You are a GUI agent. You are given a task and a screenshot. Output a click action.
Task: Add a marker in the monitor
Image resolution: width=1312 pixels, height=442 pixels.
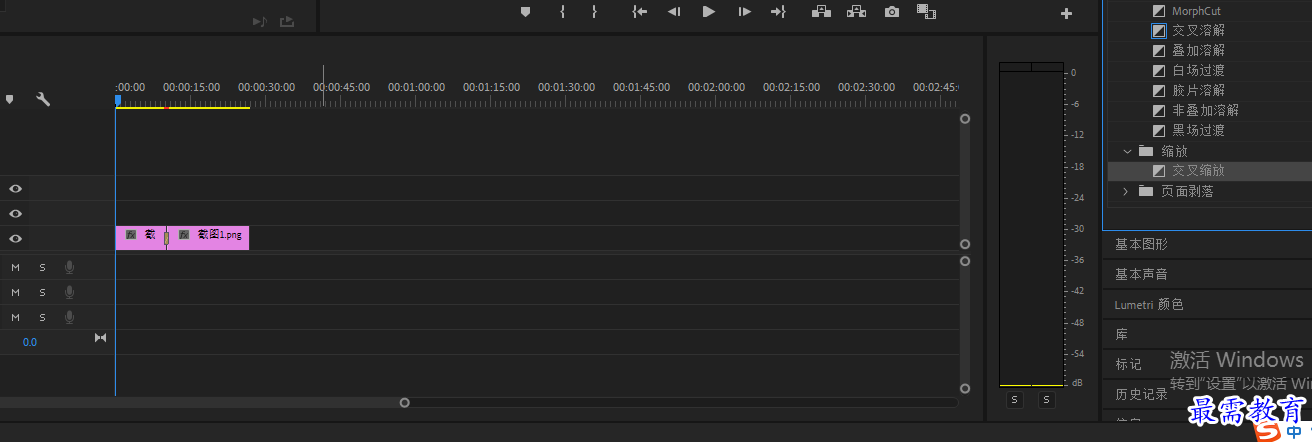(x=525, y=12)
